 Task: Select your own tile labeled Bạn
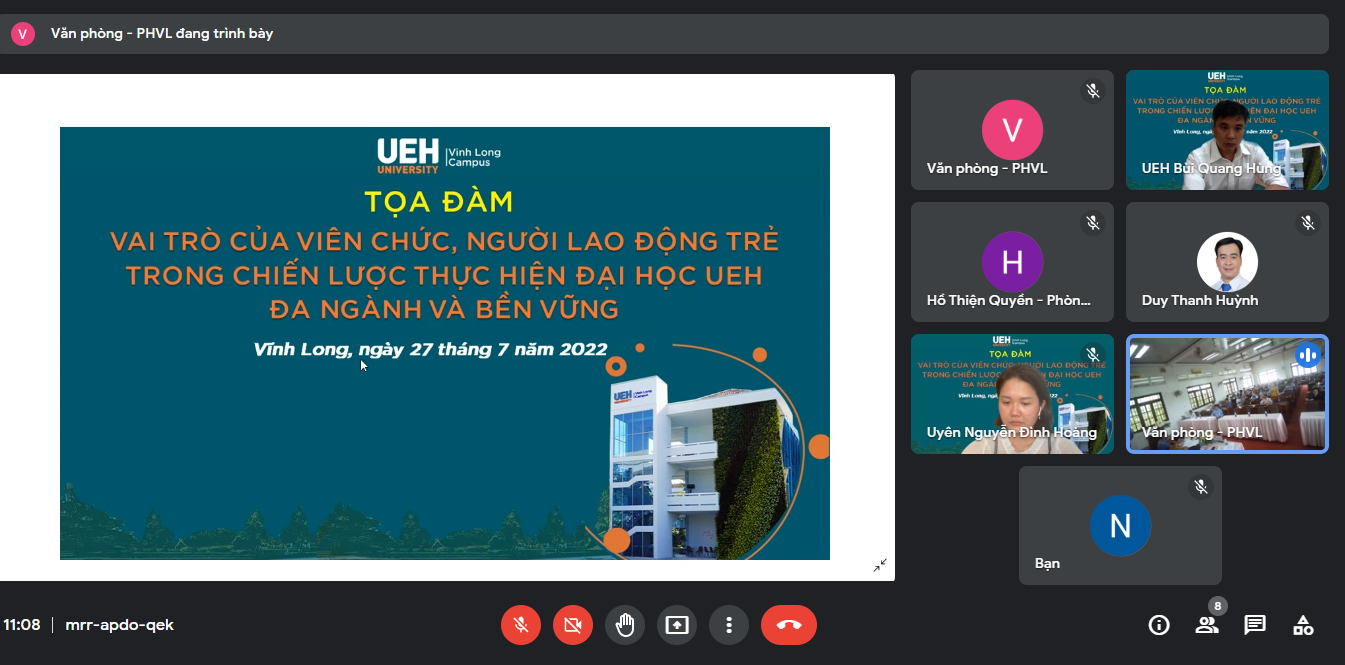pos(1120,525)
